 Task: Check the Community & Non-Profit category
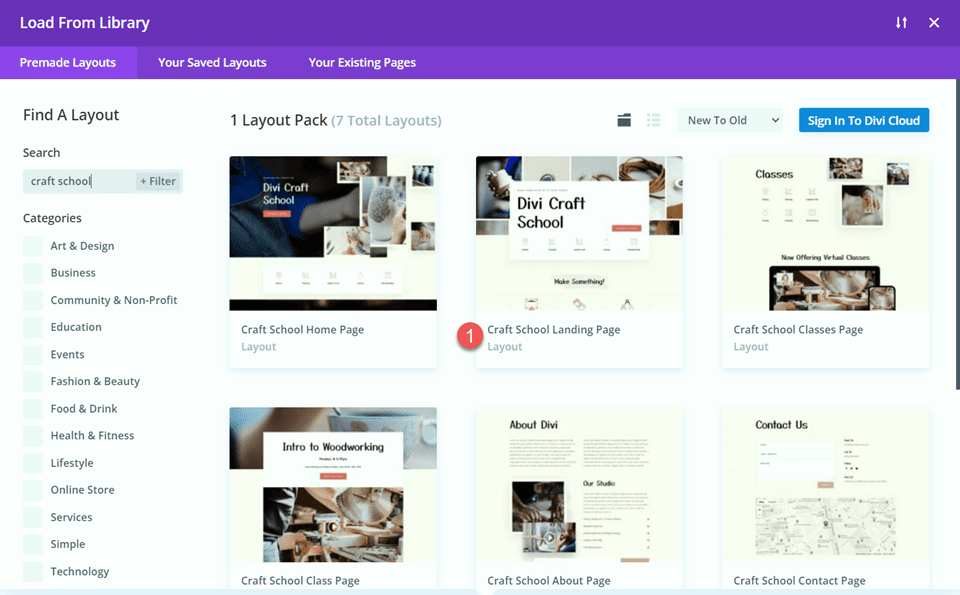(33, 300)
